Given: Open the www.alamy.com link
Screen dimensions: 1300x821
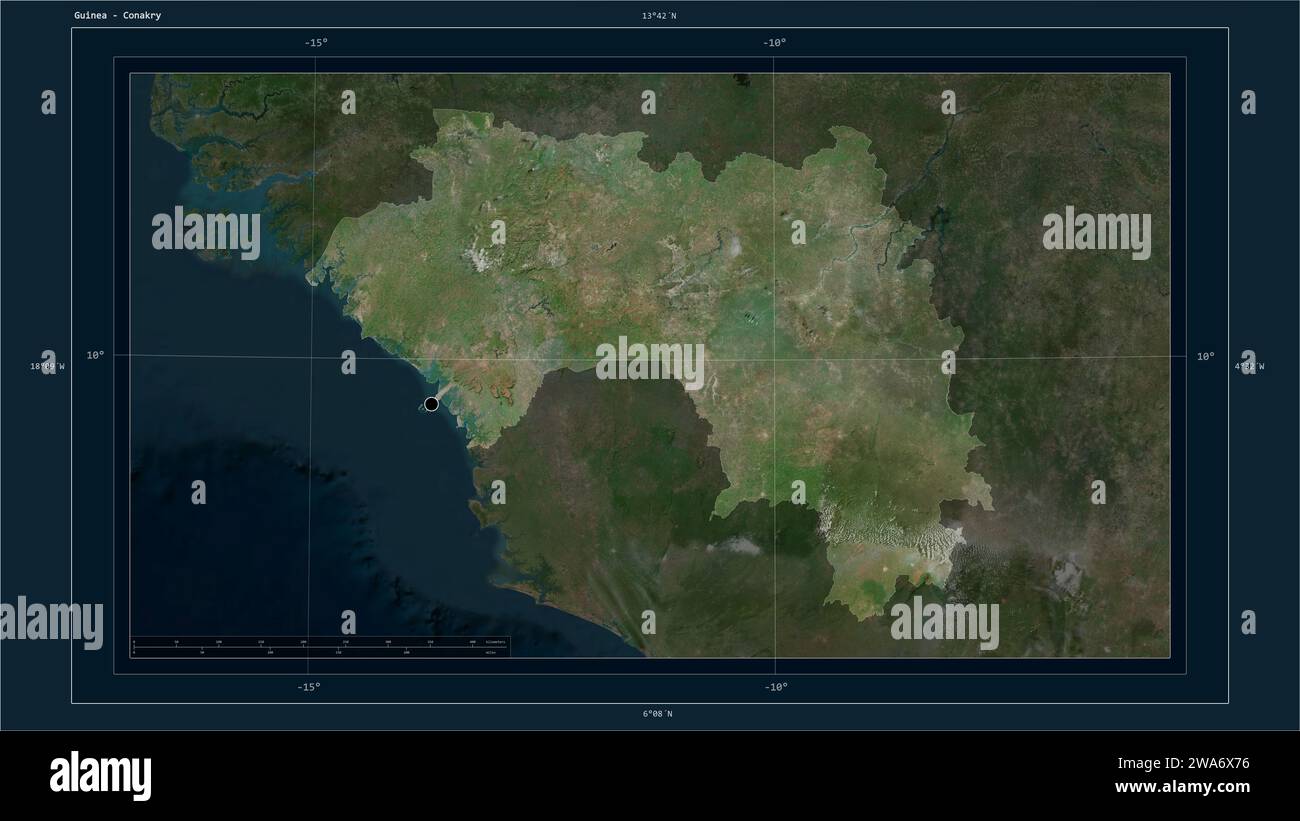Looking at the screenshot, I should 1182,787.
